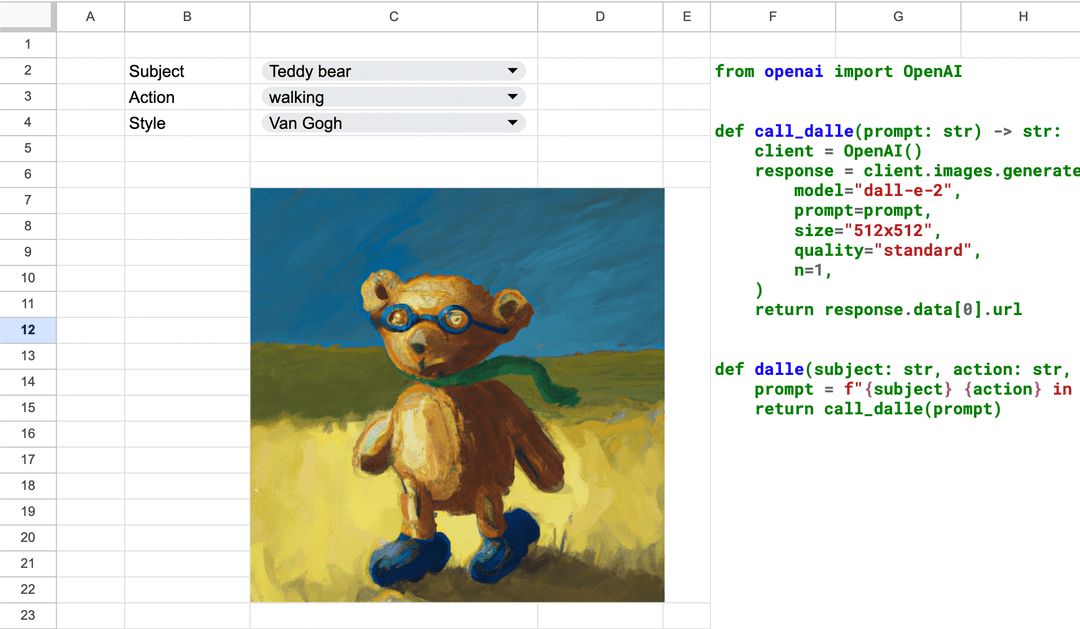Screen dimensions: 1080x629
Task: Select highlighted row 12 header
Action: tap(28, 330)
